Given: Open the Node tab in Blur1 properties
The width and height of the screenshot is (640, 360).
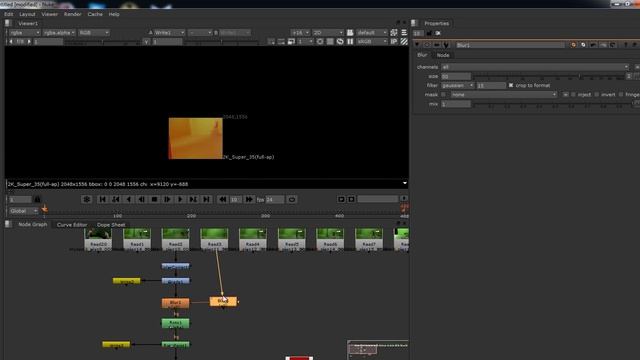Looking at the screenshot, I should pyautogui.click(x=443, y=55).
